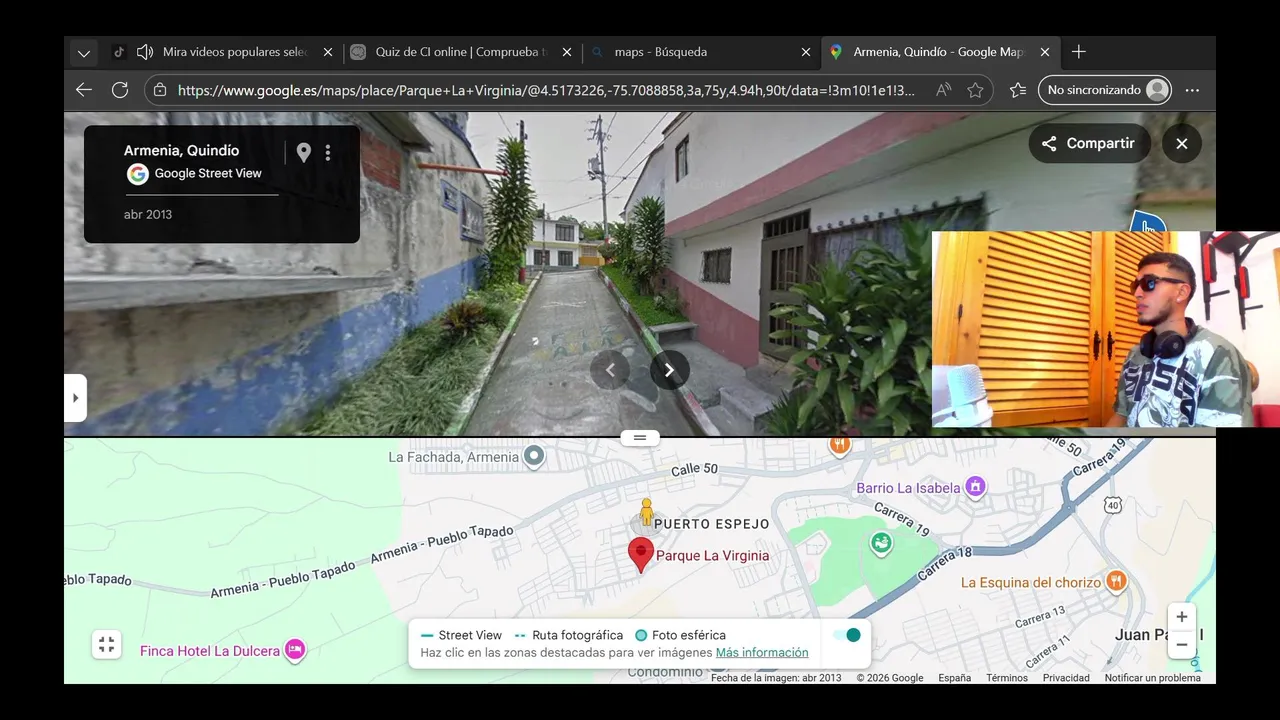Click the abr 2013 image date label

coord(148,214)
